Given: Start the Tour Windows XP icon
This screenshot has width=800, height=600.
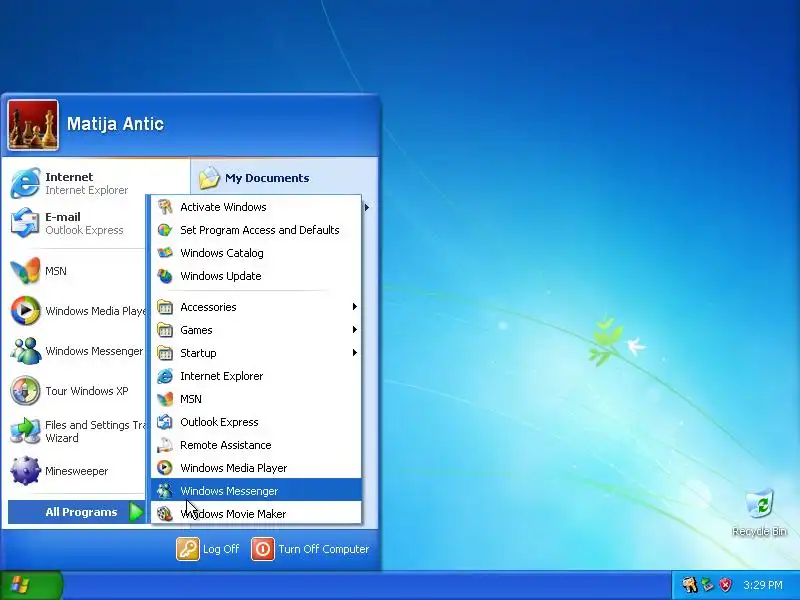Looking at the screenshot, I should click(25, 391).
